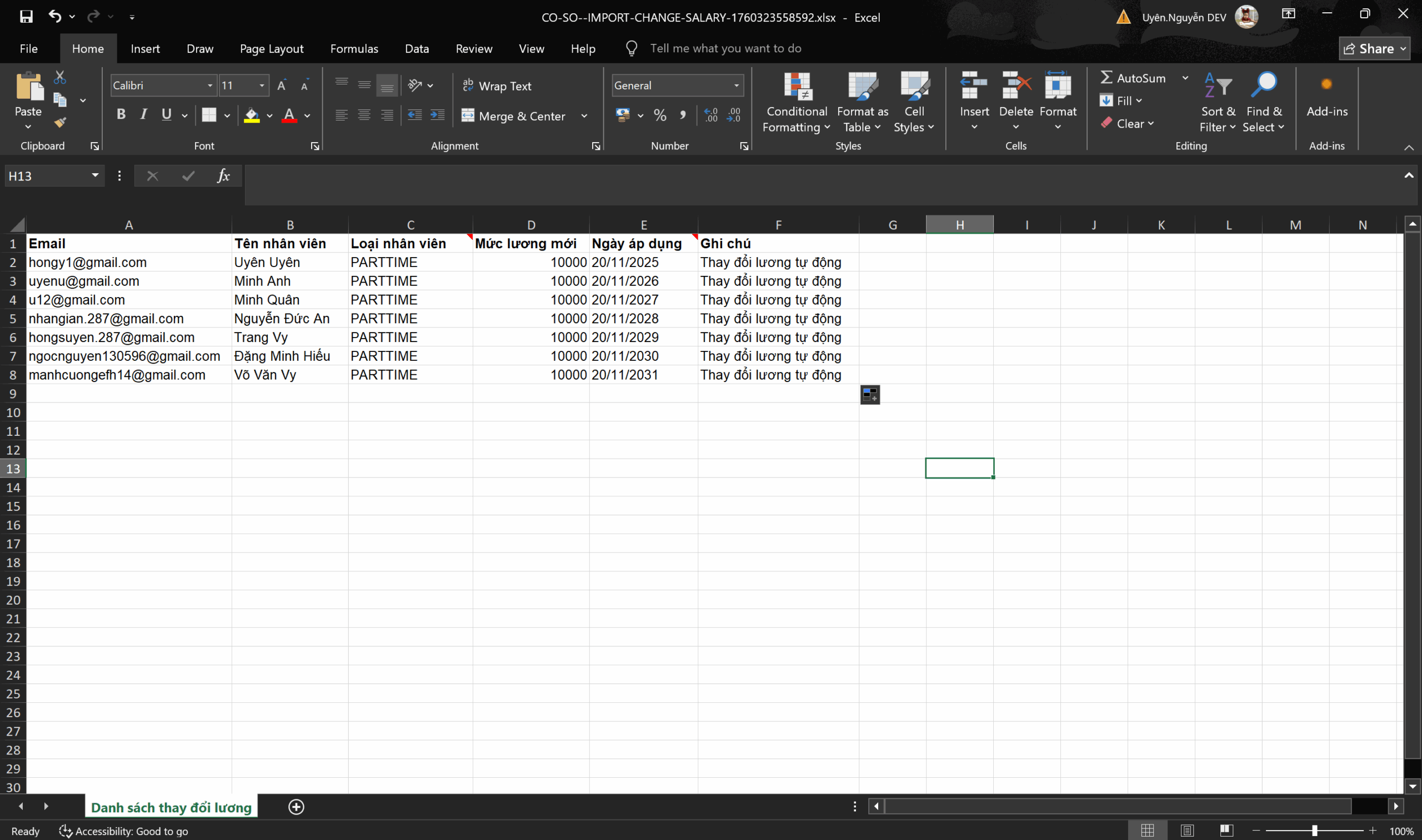Open the font name Calibri dropdown
The image size is (1422, 840).
pyautogui.click(x=210, y=85)
